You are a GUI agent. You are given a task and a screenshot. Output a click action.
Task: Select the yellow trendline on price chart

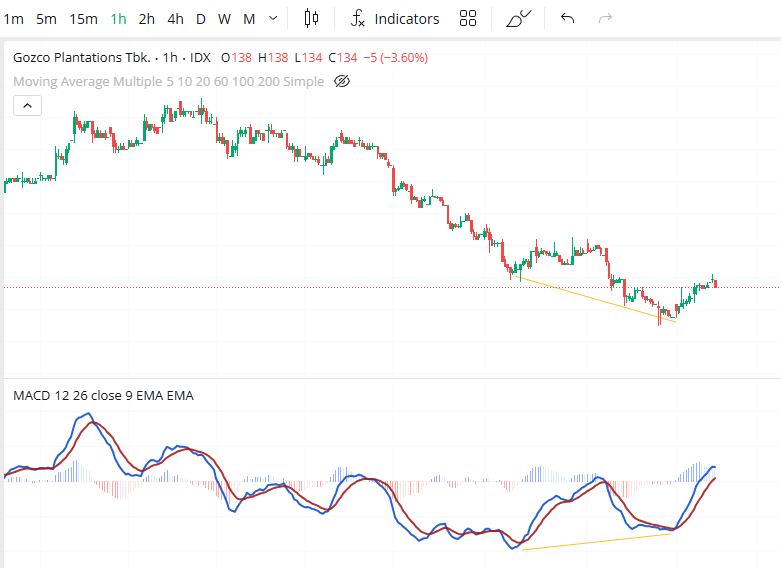point(595,299)
